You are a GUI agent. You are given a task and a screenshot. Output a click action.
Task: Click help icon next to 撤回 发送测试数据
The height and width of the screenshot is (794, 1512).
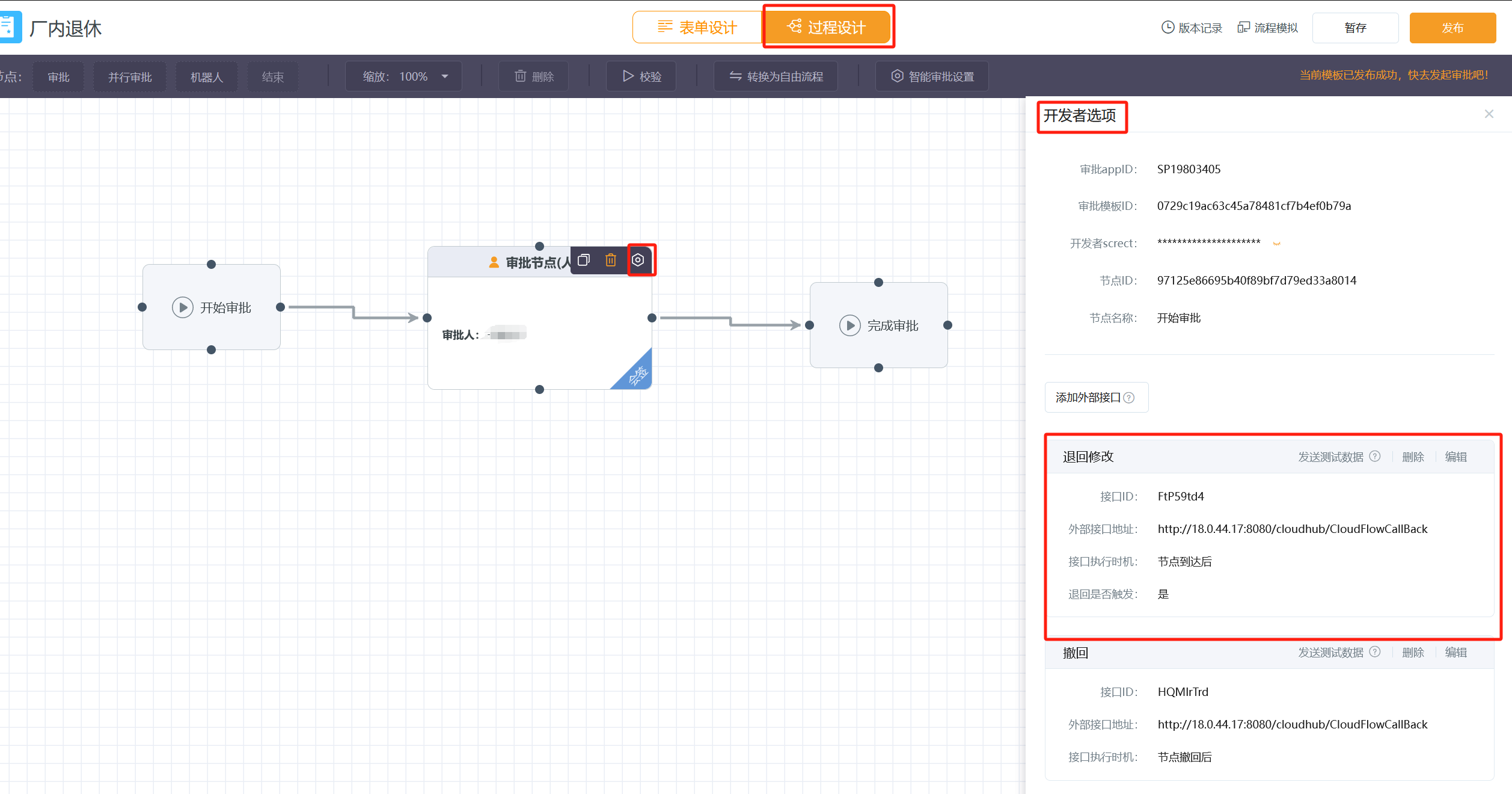pos(1375,652)
